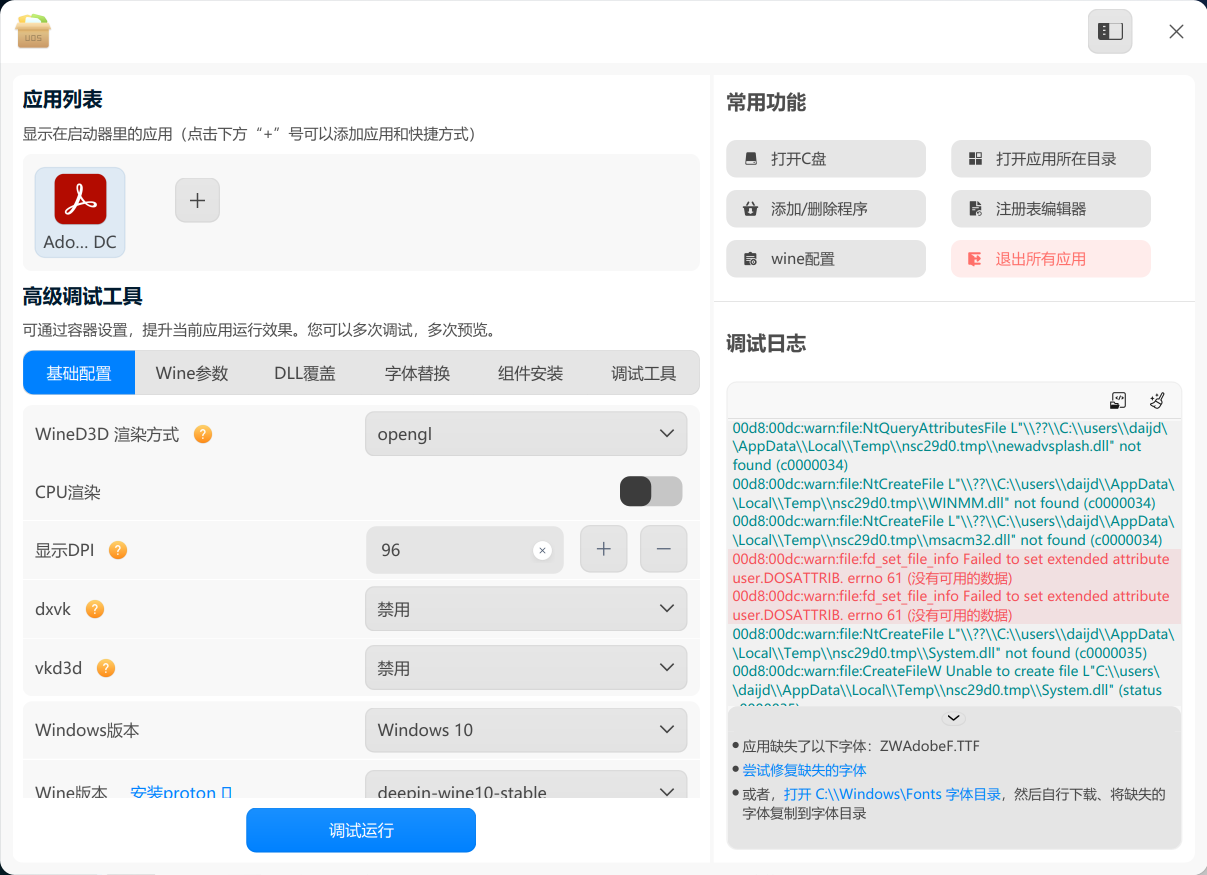
Task: Switch to the Wine参数 tab
Action: coord(192,373)
